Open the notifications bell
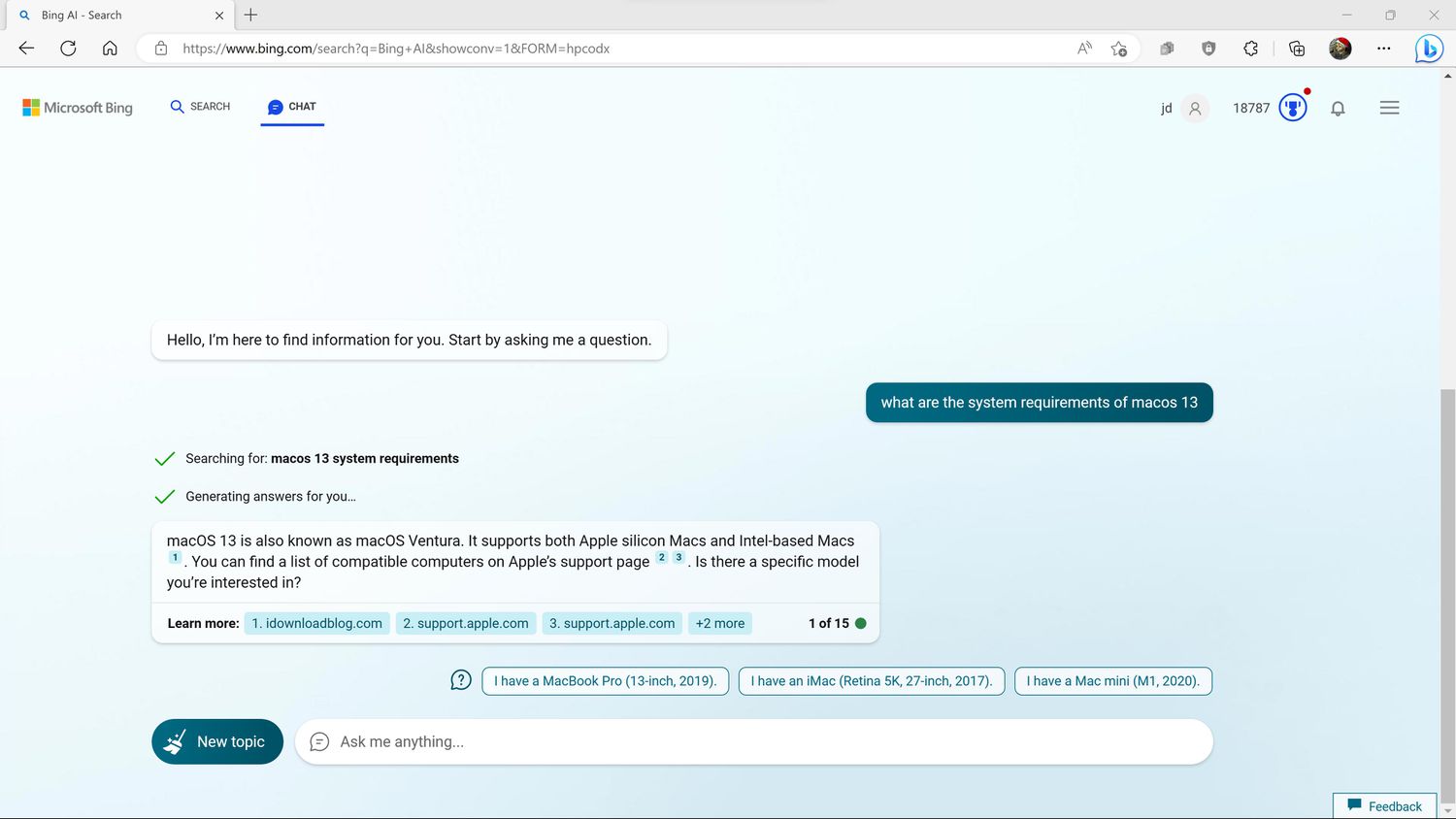The height and width of the screenshot is (819, 1456). point(1338,109)
